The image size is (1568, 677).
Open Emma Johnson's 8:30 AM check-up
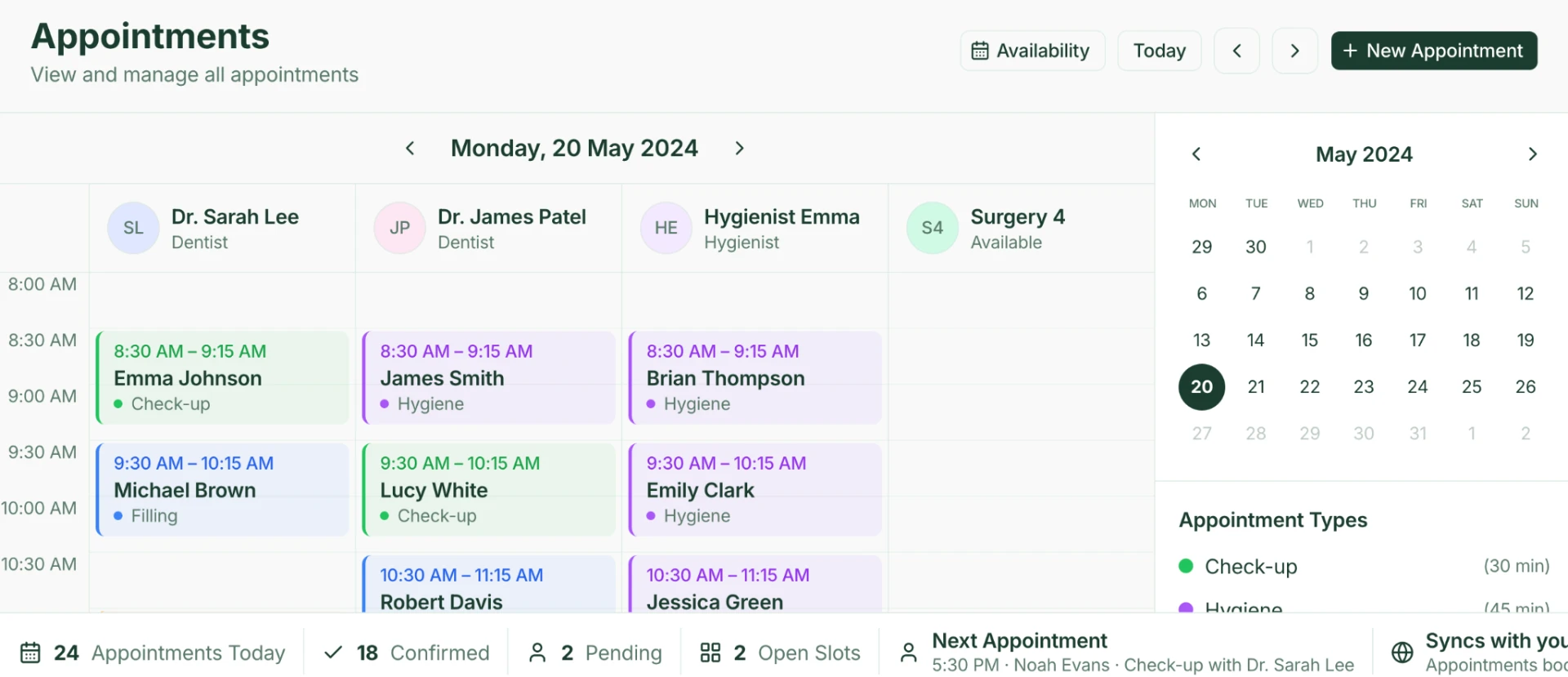point(222,377)
